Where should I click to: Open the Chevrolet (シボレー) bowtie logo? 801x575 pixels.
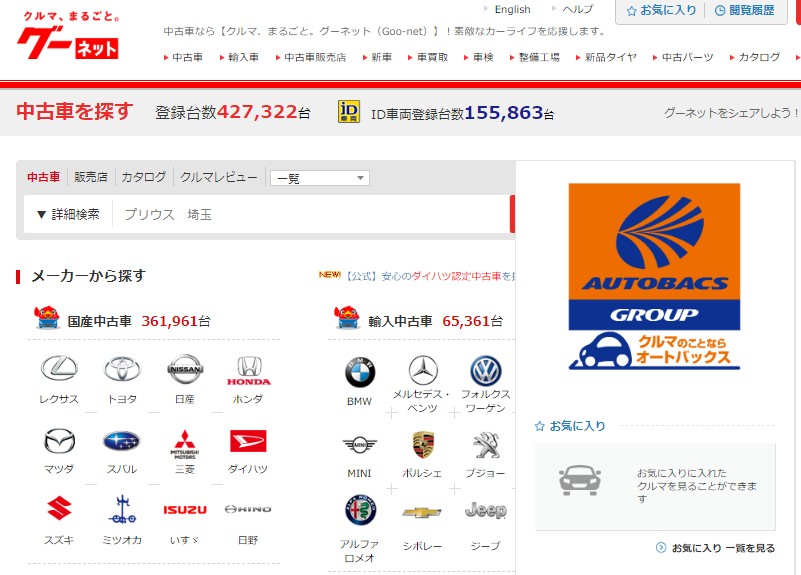[x=422, y=512]
